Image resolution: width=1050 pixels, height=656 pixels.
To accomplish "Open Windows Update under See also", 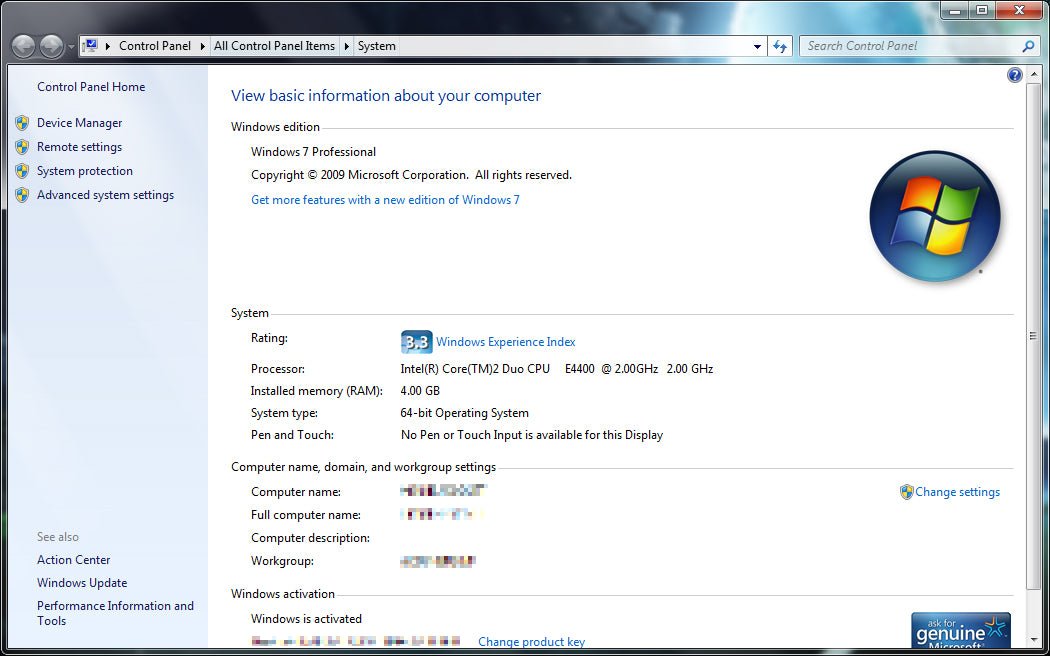I will tap(82, 582).
